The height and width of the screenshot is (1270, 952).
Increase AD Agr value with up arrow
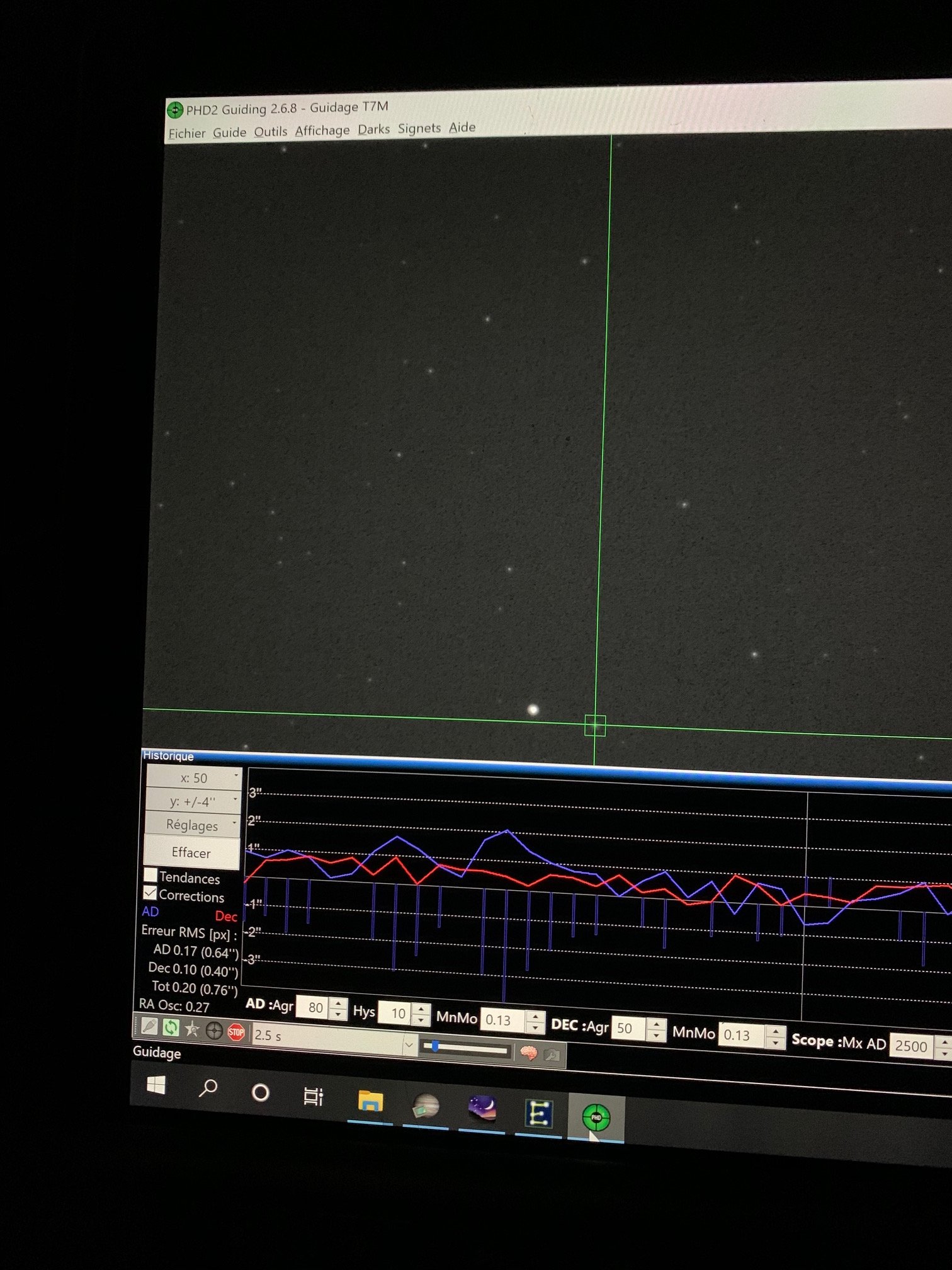[x=339, y=1003]
